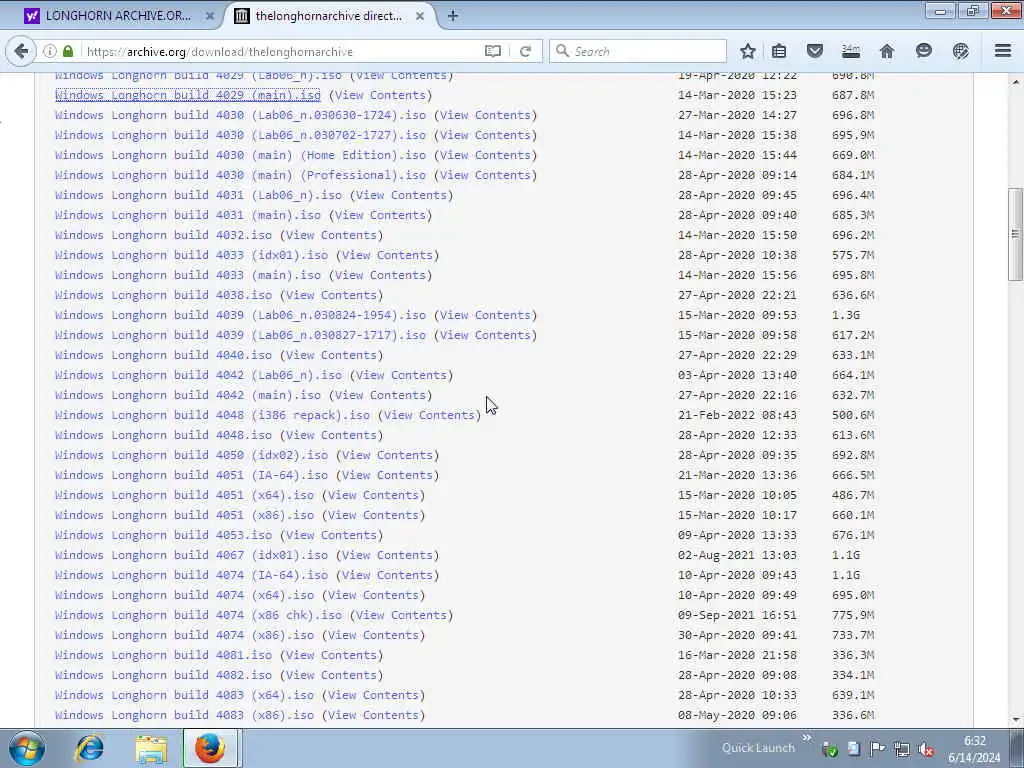Go to the Firefox home page
Image resolution: width=1024 pixels, height=768 pixels.
click(886, 51)
